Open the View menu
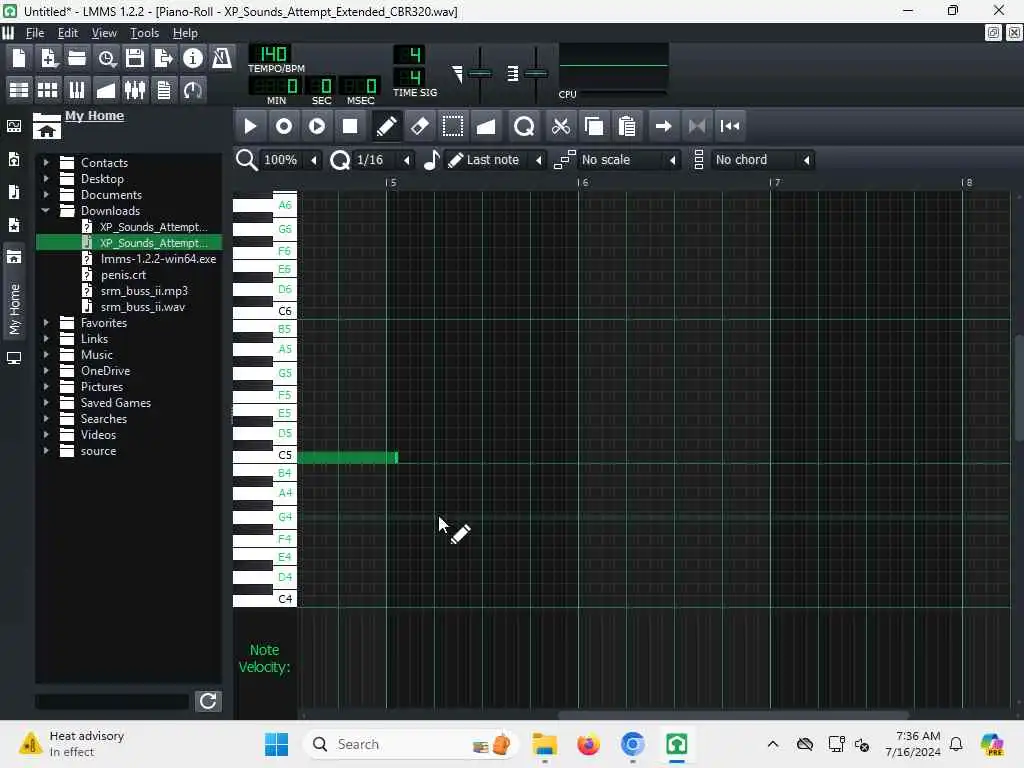1024x768 pixels. point(104,33)
